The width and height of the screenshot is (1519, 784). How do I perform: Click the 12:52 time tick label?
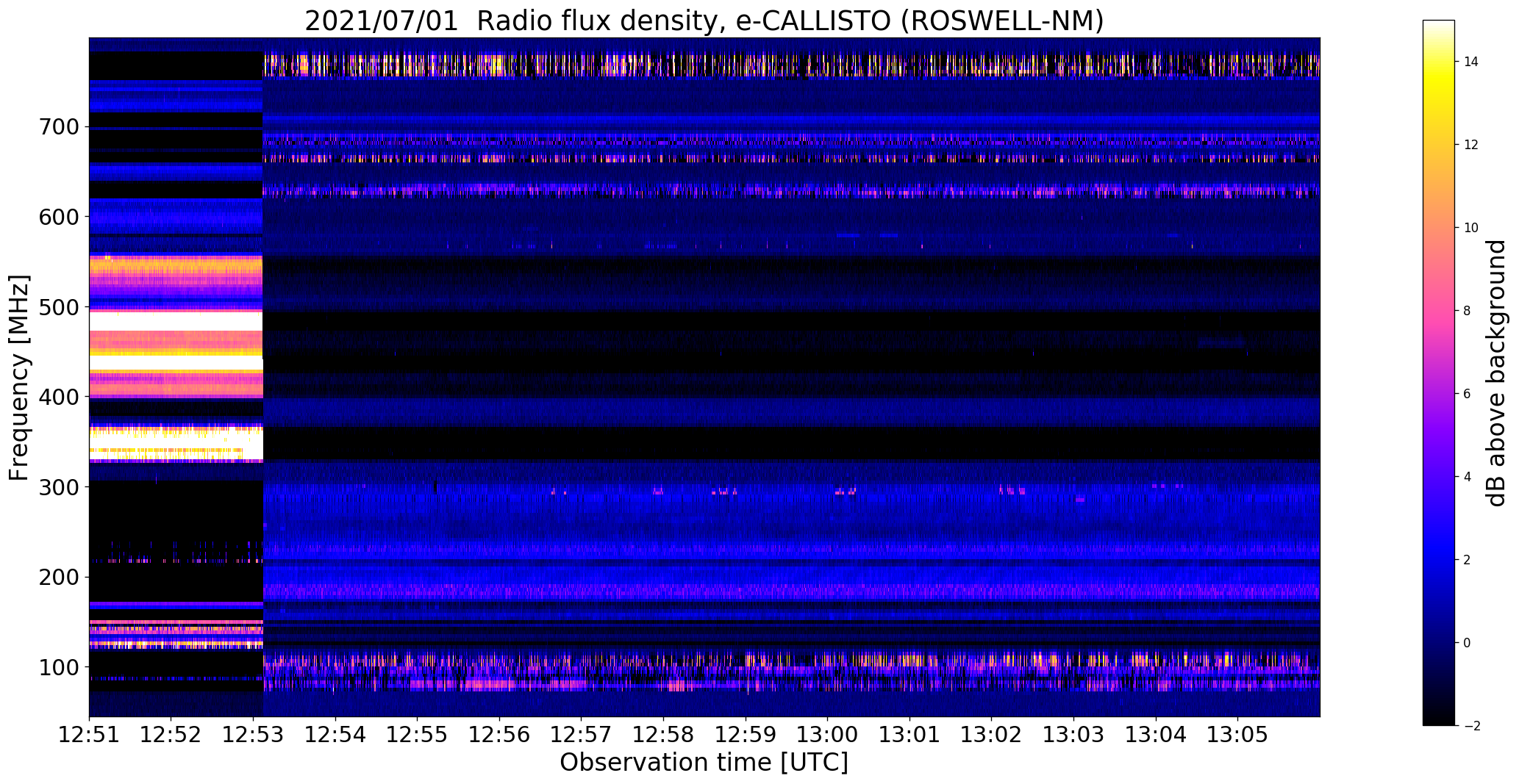(x=171, y=736)
